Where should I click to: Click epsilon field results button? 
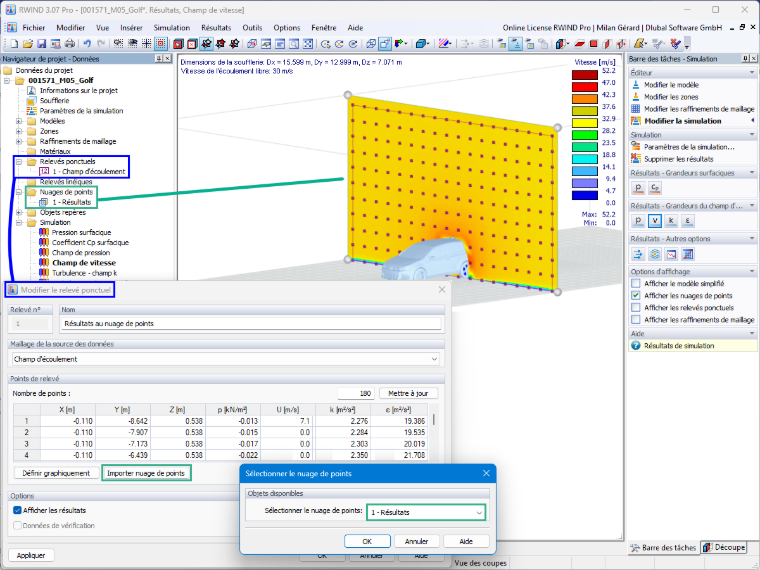point(687,221)
